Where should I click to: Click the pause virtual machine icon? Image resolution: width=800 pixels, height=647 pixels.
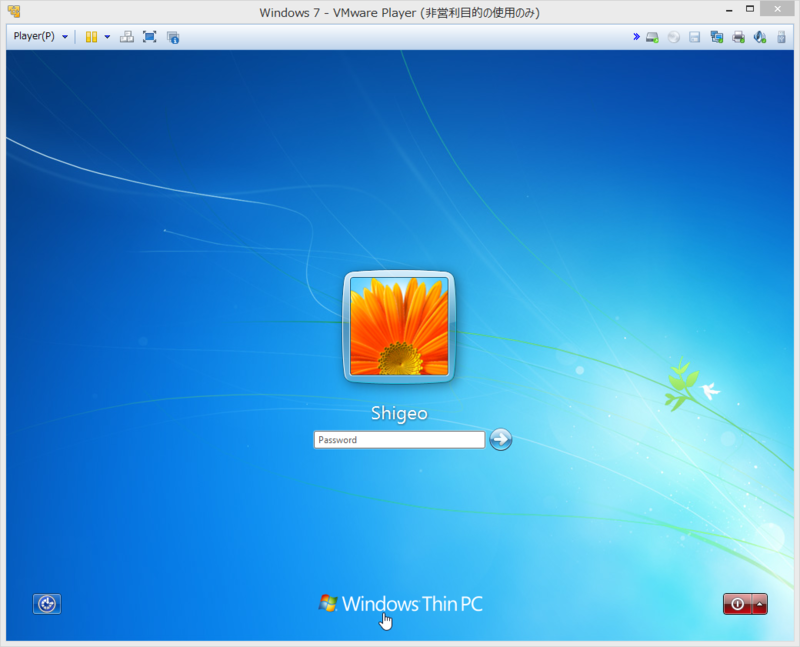pos(91,37)
